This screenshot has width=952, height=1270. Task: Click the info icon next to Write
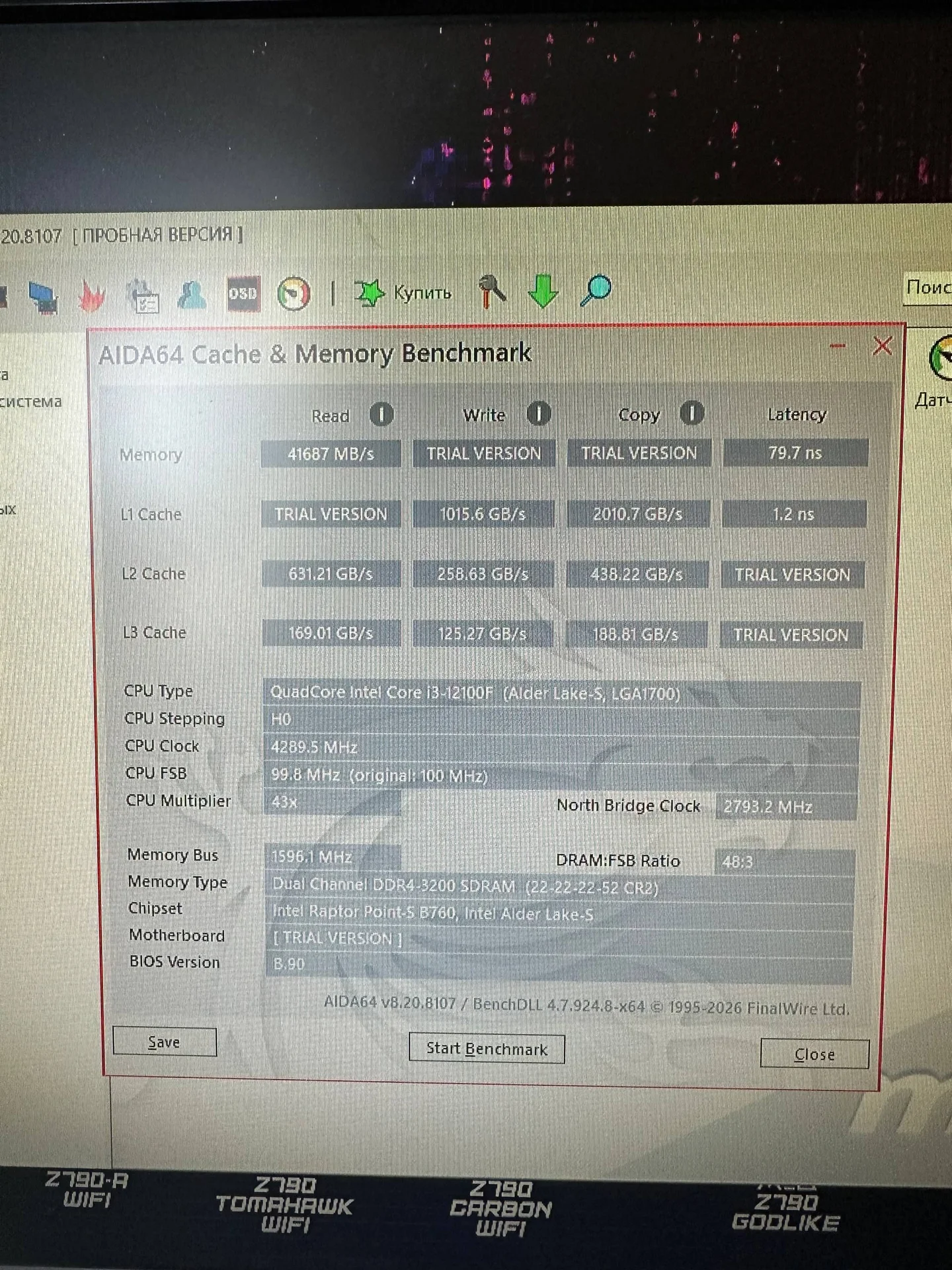tap(539, 413)
